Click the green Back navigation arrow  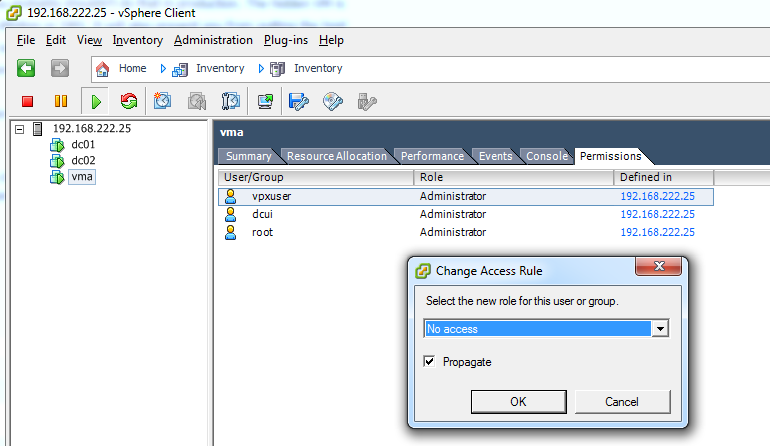coord(26,68)
